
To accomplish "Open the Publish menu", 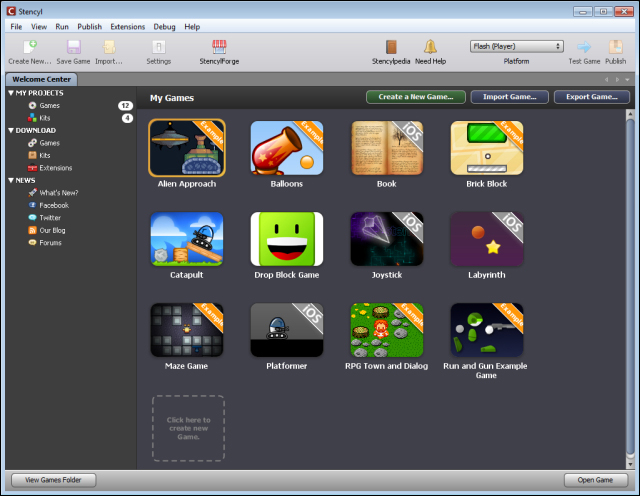I will tap(89, 27).
